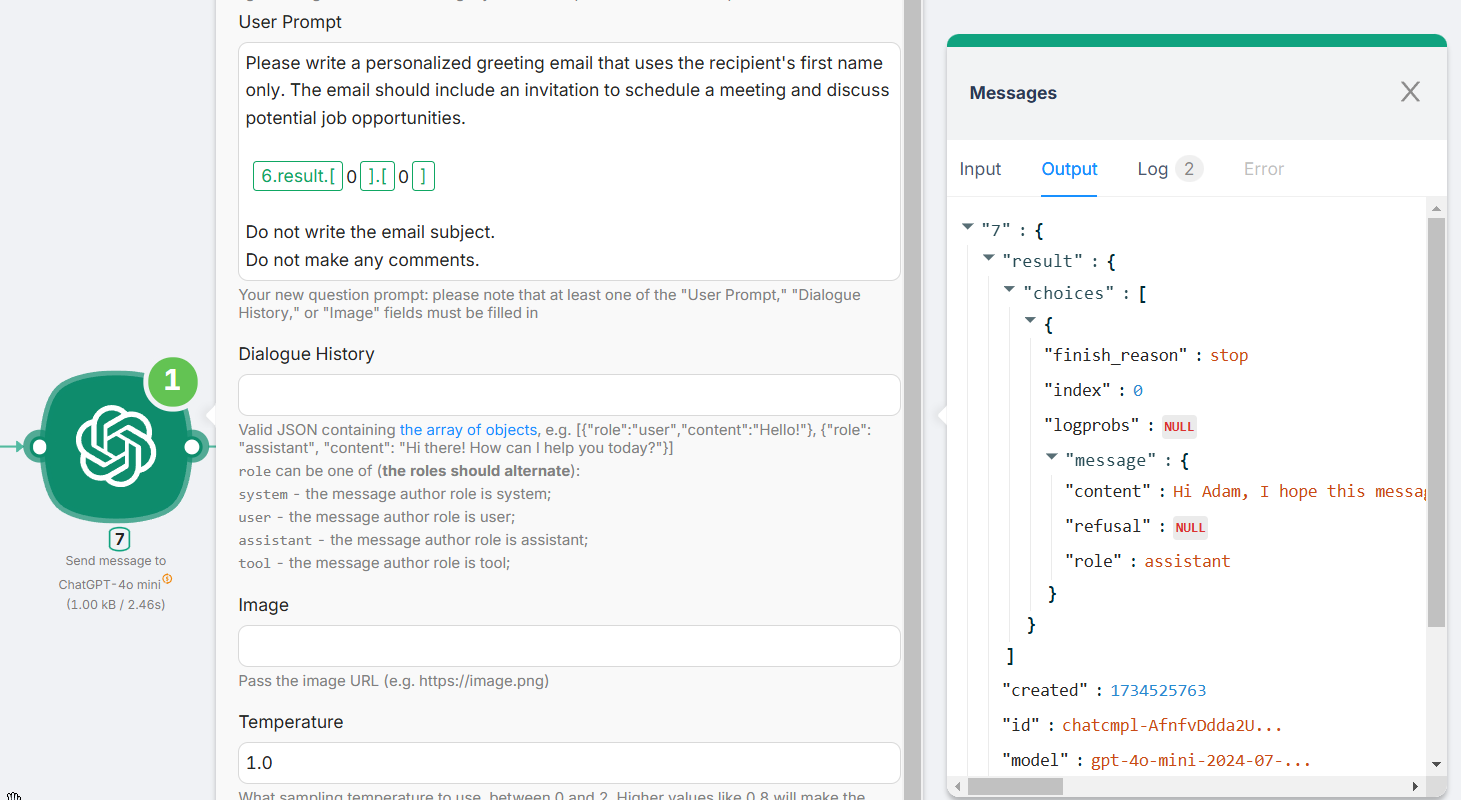This screenshot has height=800, width=1461.
Task: Collapse the "result" tree node
Action: (989, 259)
